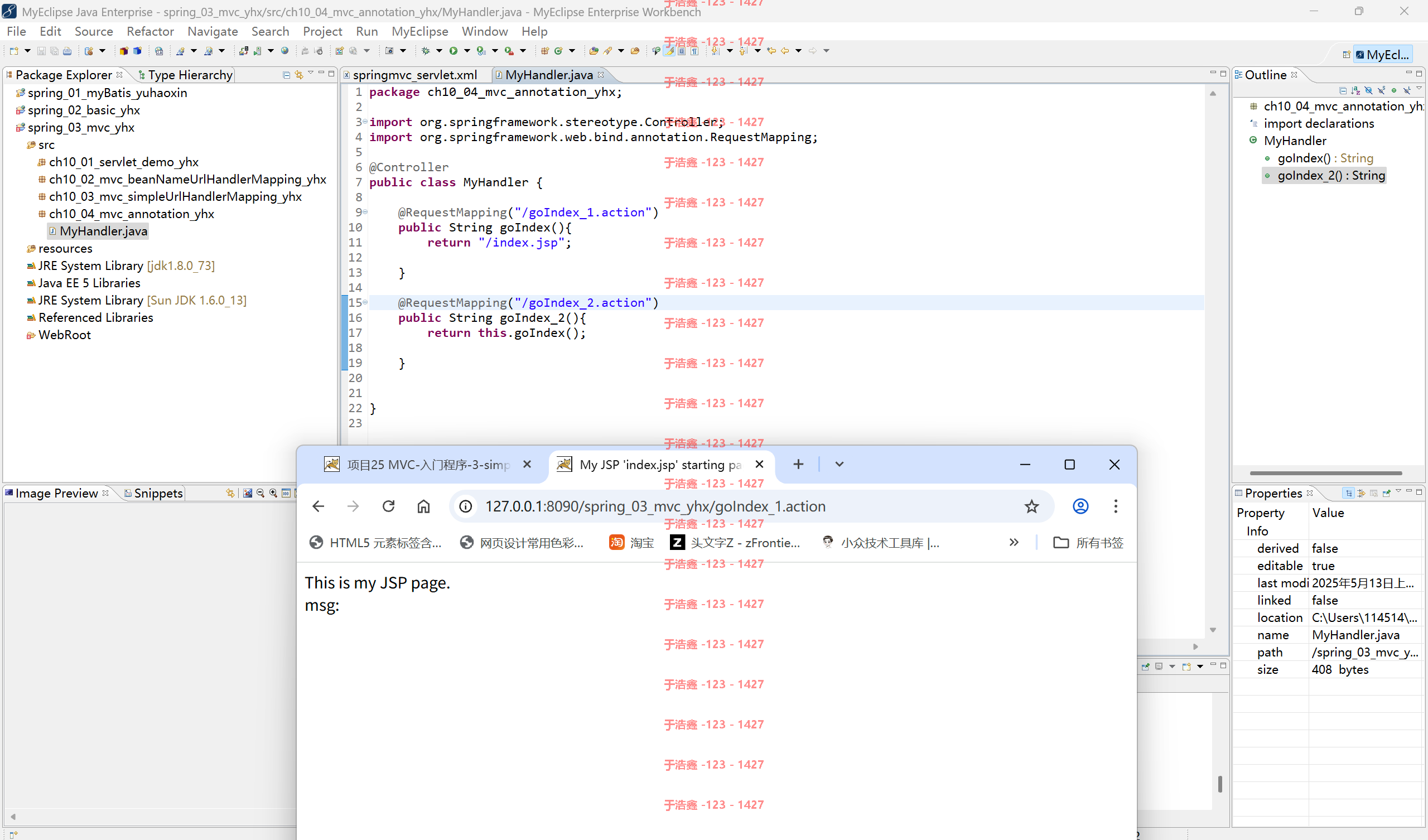Click the green Run button in toolbar
The height and width of the screenshot is (840, 1428).
[454, 51]
